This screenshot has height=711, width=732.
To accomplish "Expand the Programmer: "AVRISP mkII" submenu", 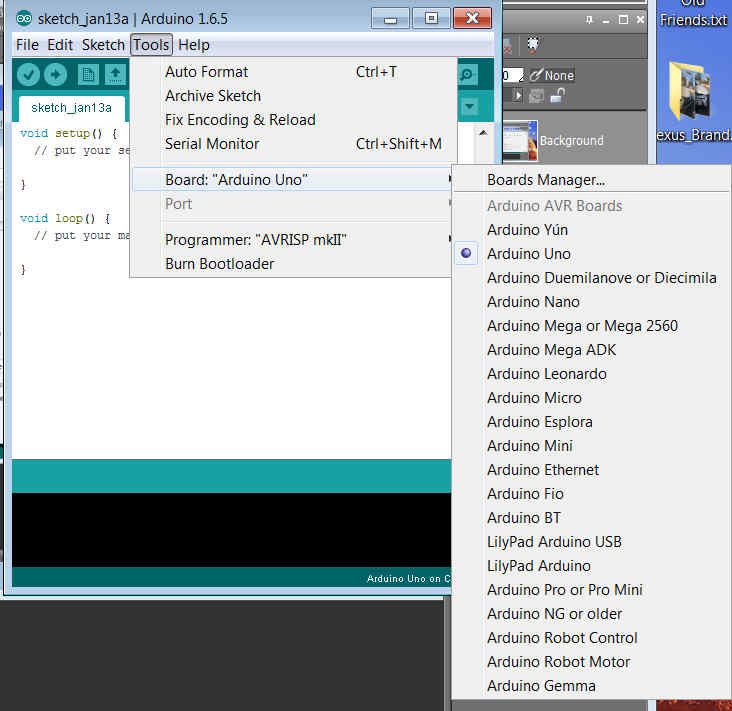I will [291, 239].
